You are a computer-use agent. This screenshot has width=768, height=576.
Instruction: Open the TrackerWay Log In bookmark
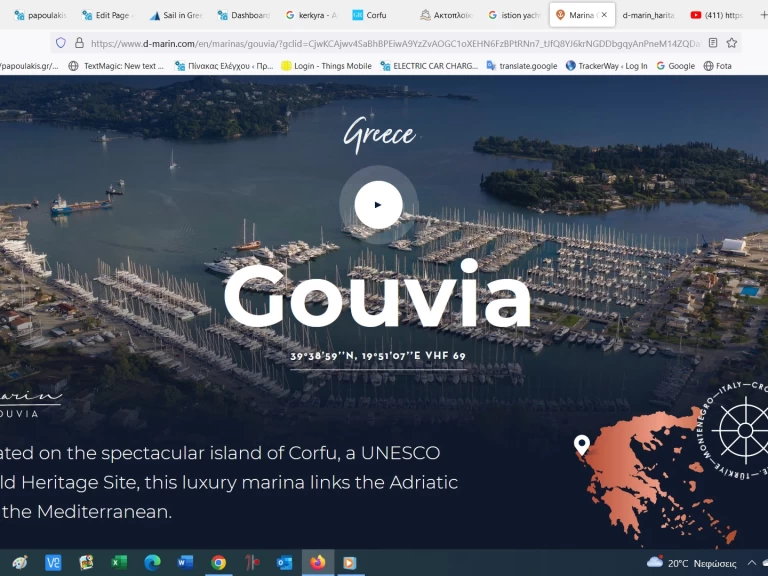point(606,66)
